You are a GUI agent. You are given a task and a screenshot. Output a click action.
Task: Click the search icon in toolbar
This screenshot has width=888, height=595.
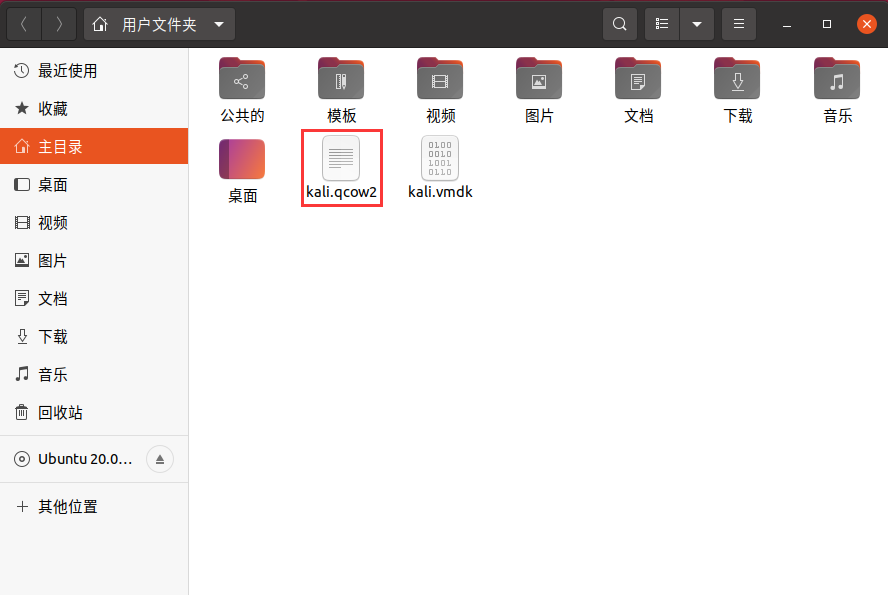point(620,23)
